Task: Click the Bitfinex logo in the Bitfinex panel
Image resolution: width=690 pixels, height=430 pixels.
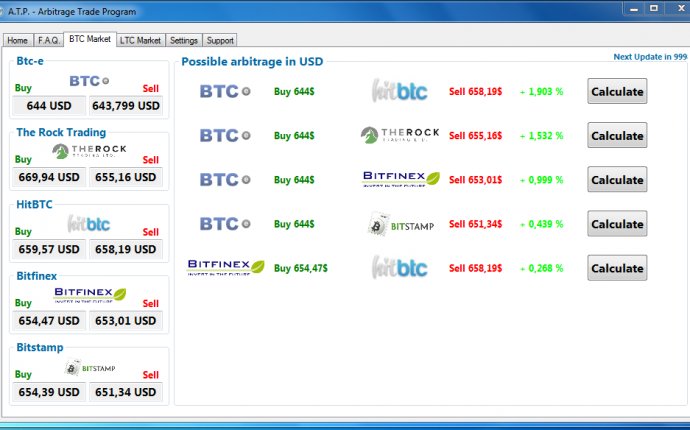Action: (x=90, y=294)
